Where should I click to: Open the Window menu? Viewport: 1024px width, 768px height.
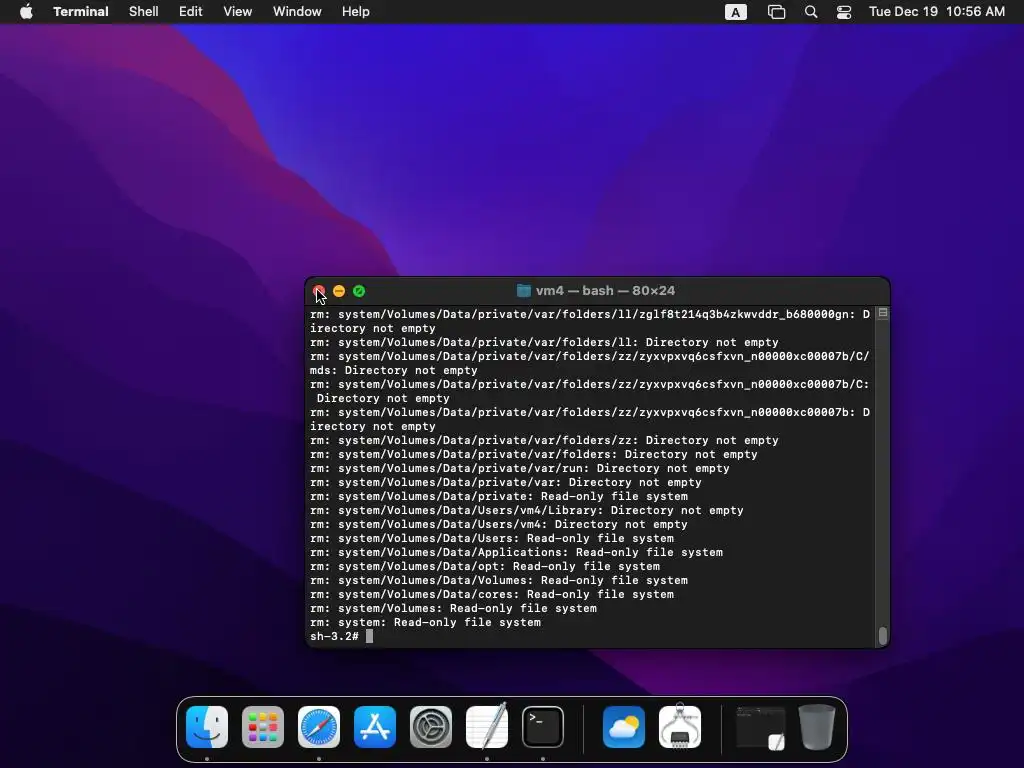(297, 12)
